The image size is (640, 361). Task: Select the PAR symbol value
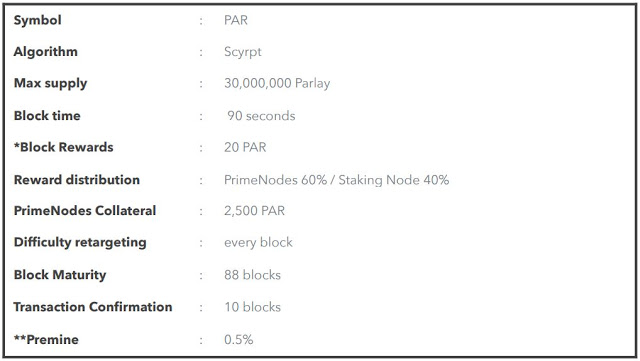pos(236,20)
